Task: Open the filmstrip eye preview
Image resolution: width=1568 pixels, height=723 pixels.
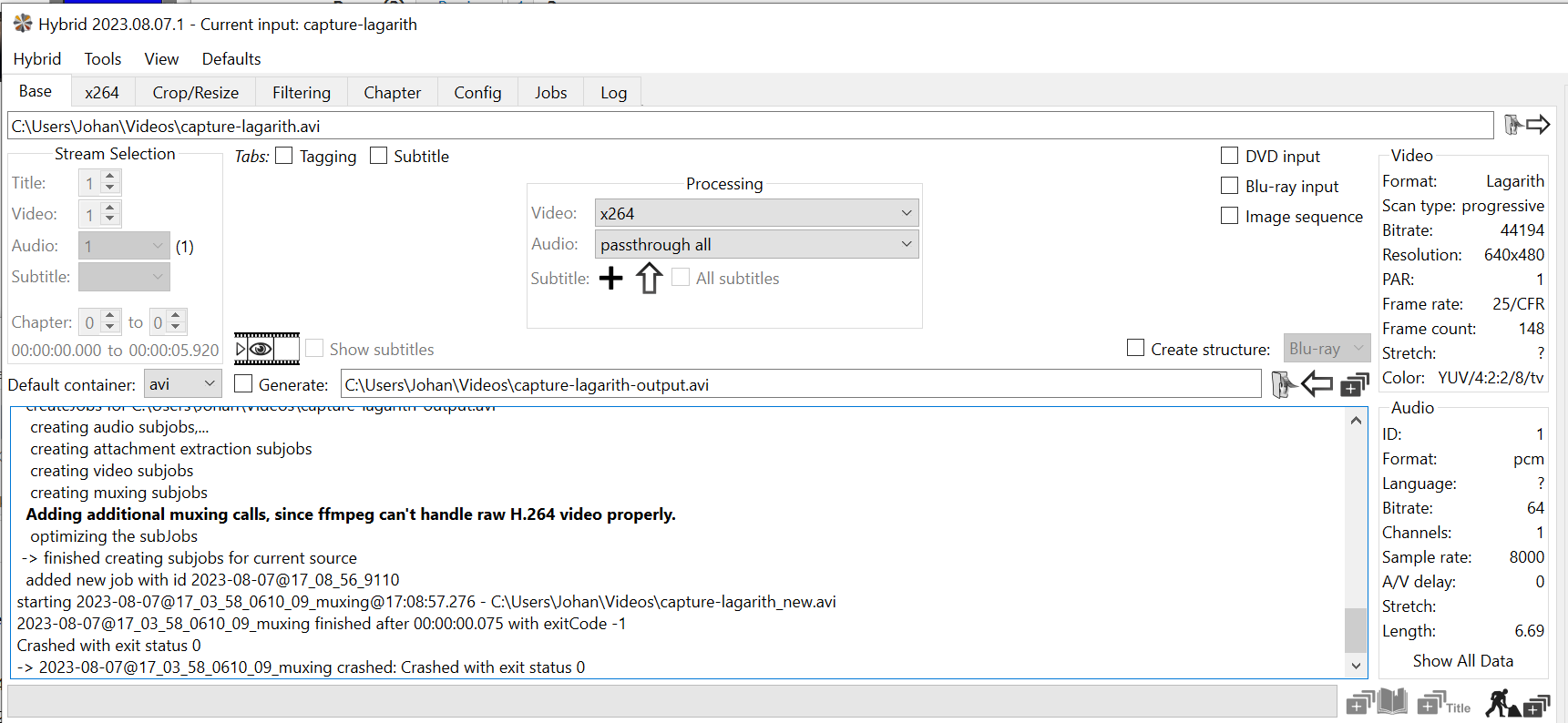Action: [x=266, y=349]
